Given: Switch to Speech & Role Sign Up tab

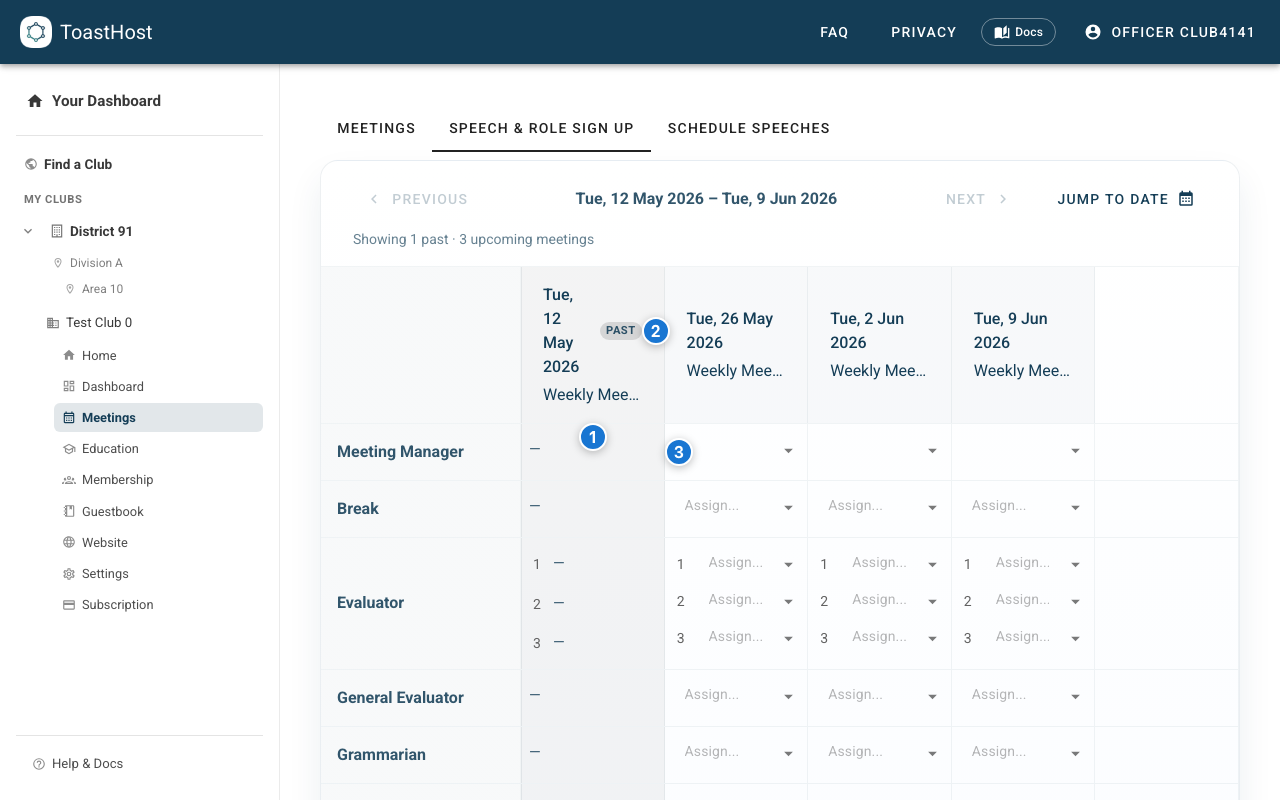Looking at the screenshot, I should [x=541, y=128].
